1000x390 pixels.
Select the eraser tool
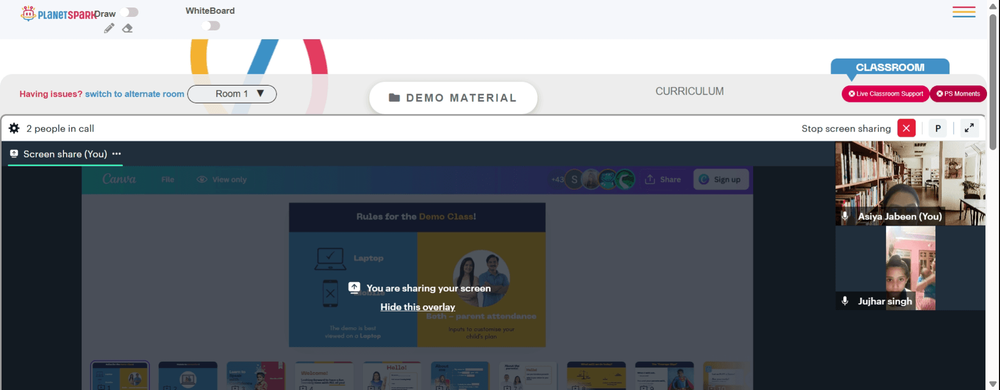(x=127, y=28)
